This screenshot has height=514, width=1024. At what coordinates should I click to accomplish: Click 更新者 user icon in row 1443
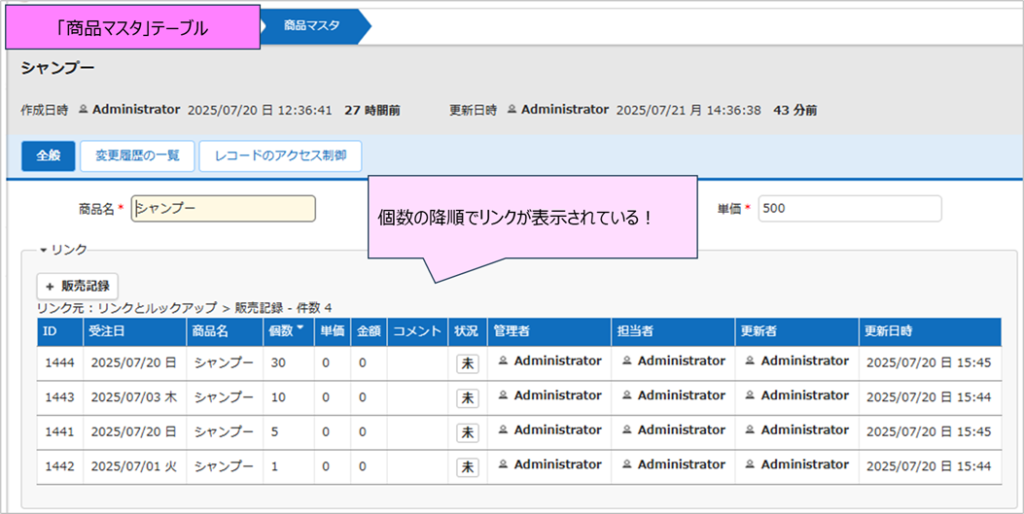(750, 395)
